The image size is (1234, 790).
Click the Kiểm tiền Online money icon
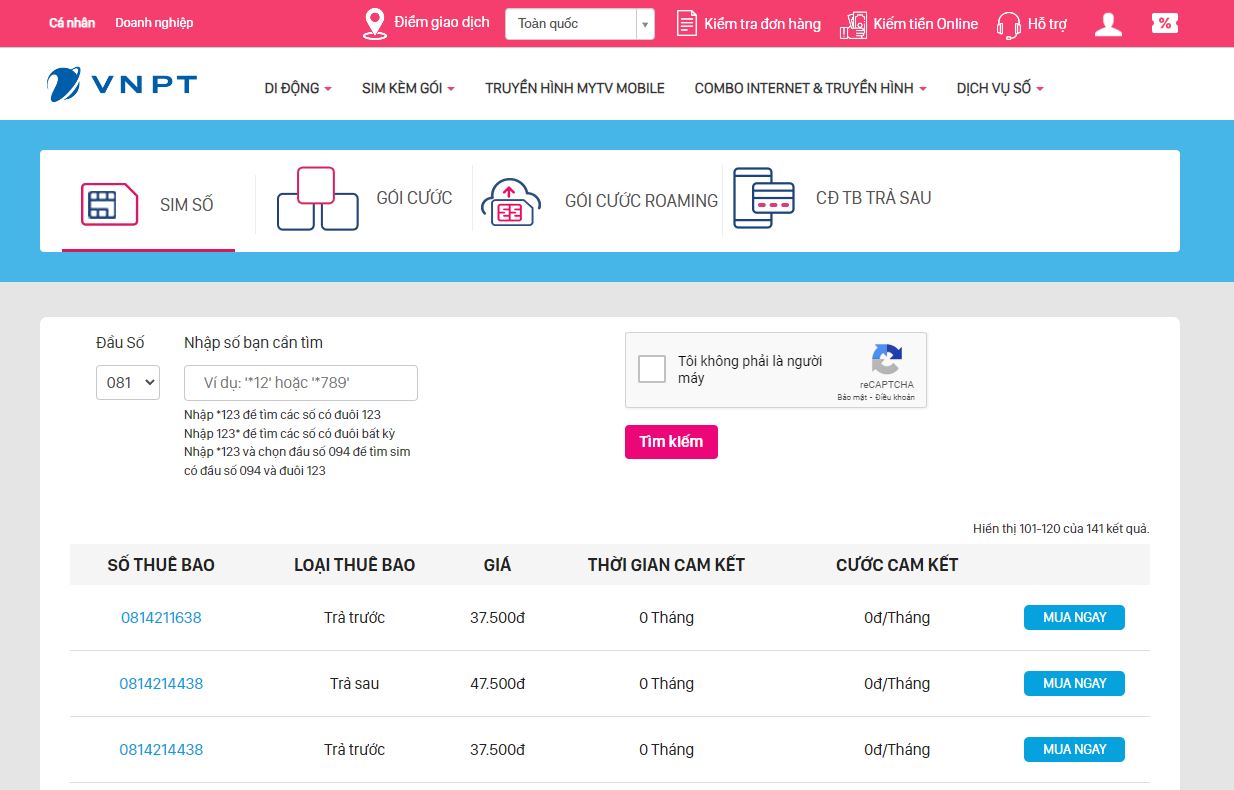853,24
